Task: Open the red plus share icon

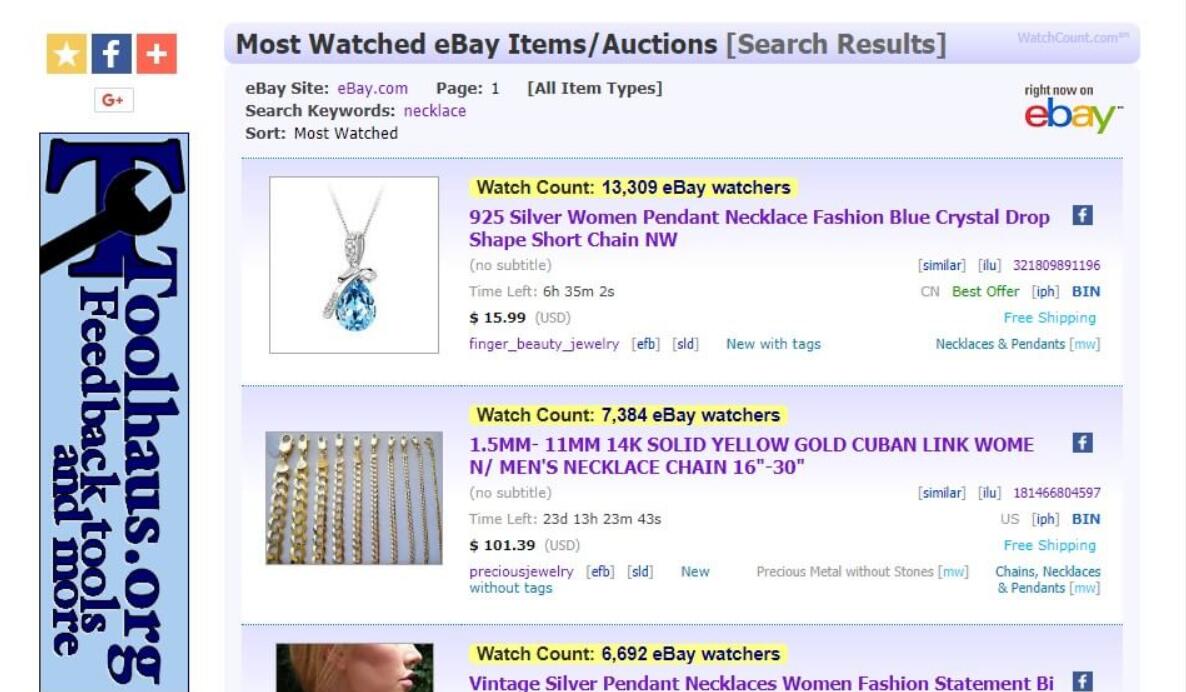Action: [x=157, y=54]
